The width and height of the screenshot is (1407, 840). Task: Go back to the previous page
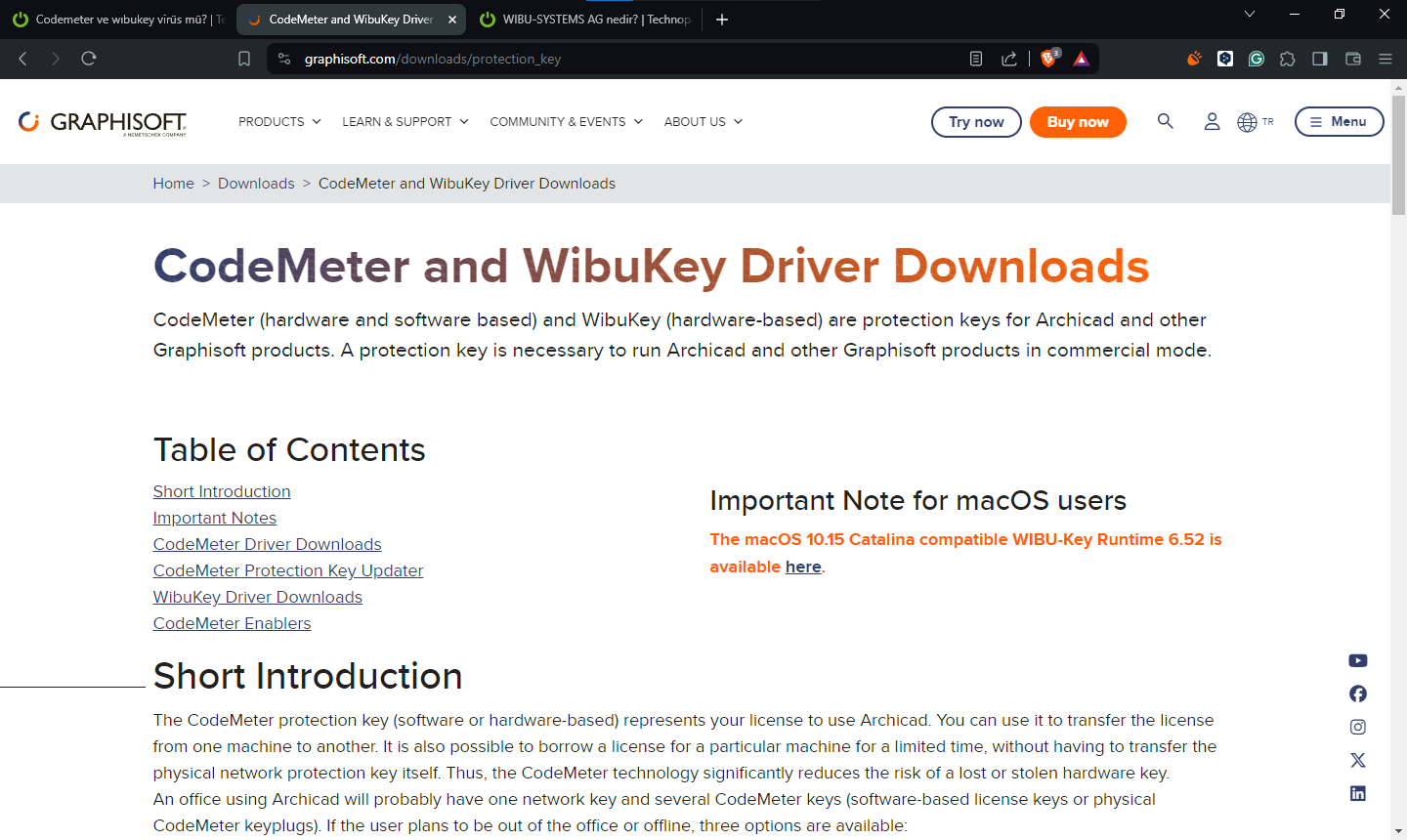(x=23, y=59)
